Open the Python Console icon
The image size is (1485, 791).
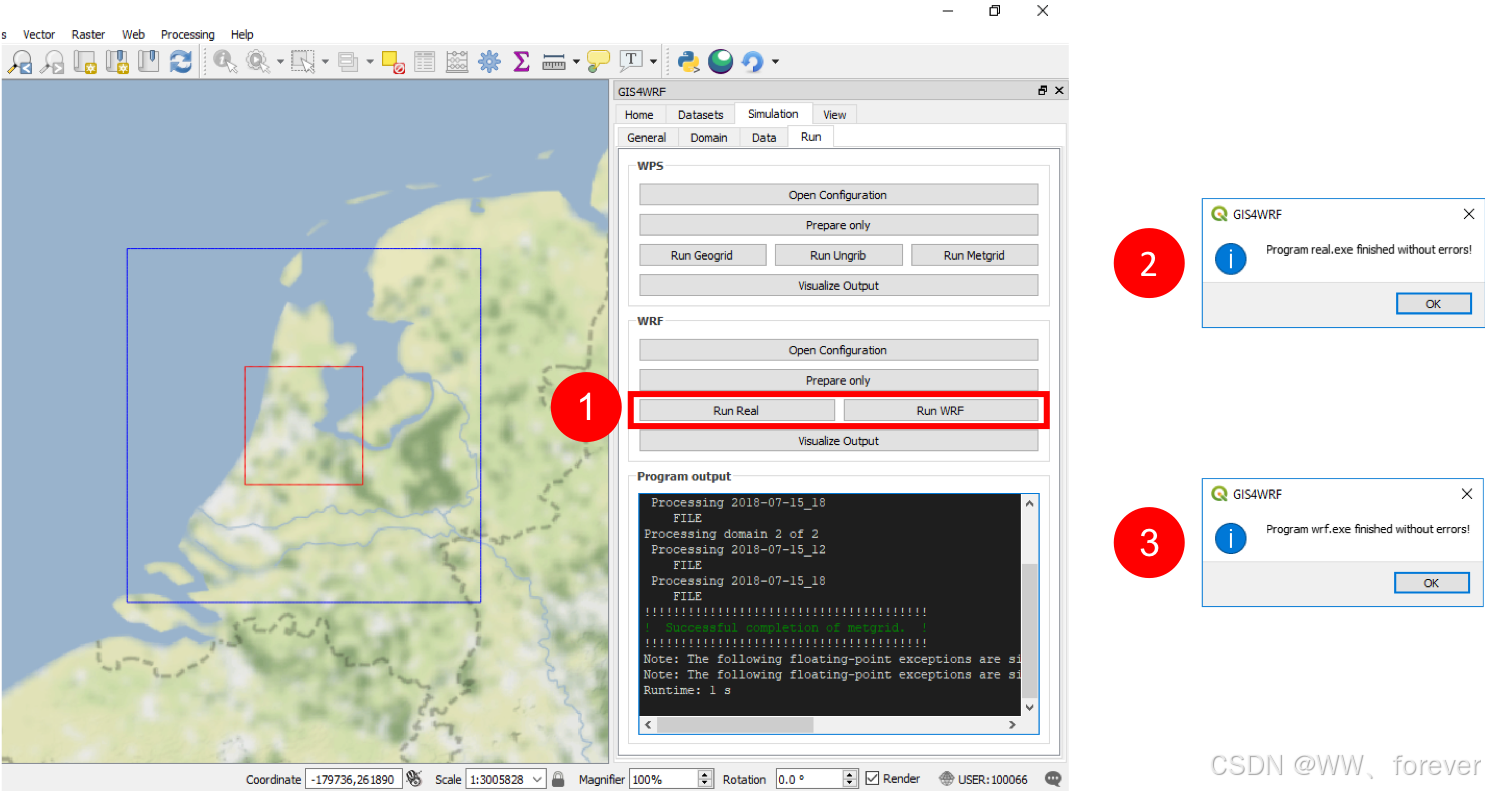pos(688,62)
